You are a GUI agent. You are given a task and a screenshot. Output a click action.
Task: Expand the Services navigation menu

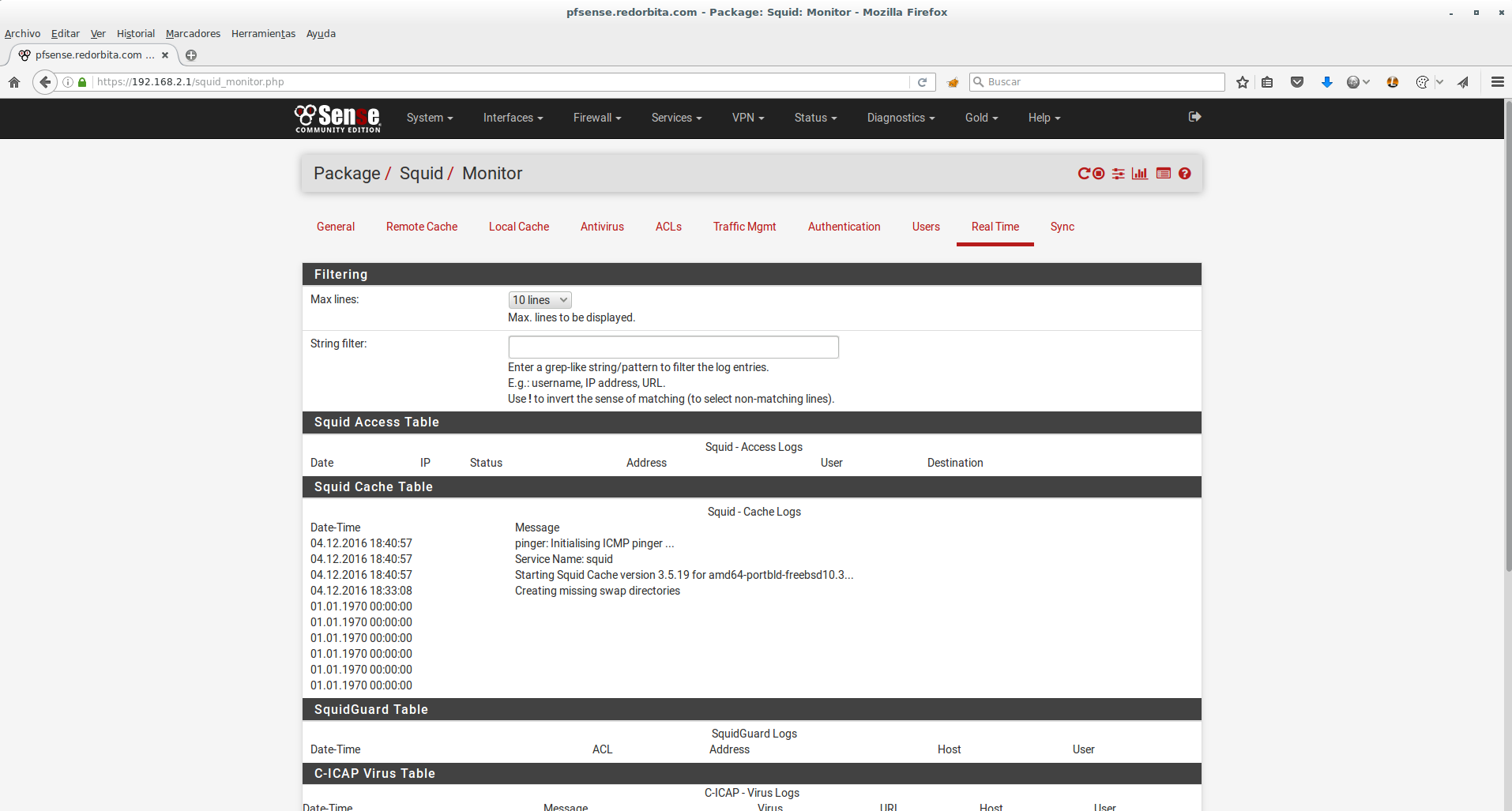(x=676, y=118)
